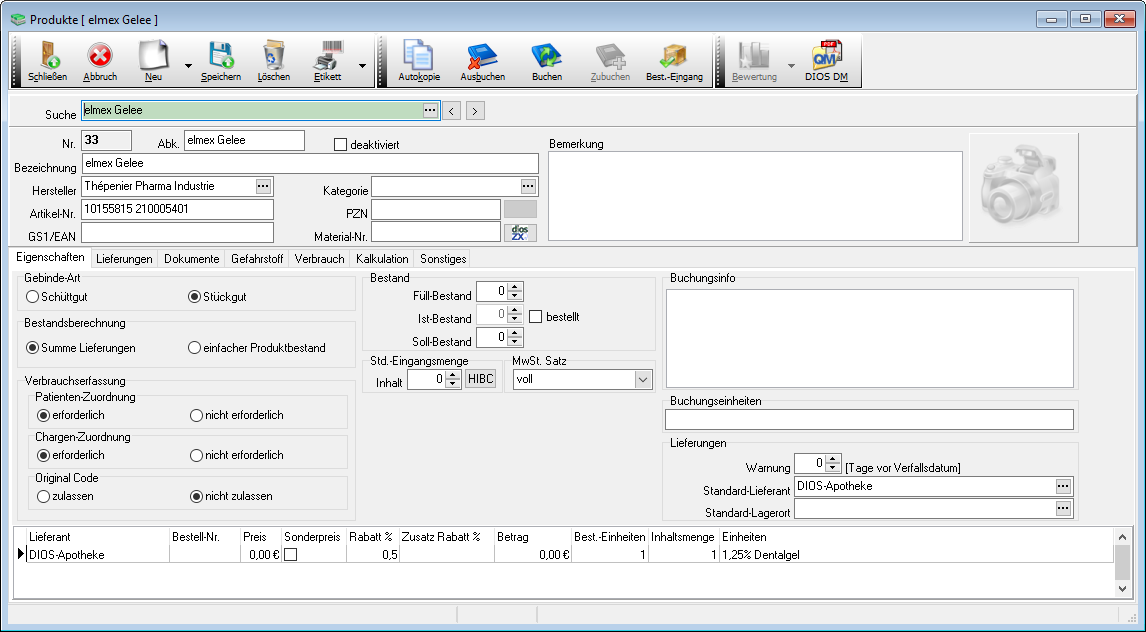
Task: Select 1,25% Dentalgel cell in supplier table
Action: point(917,555)
